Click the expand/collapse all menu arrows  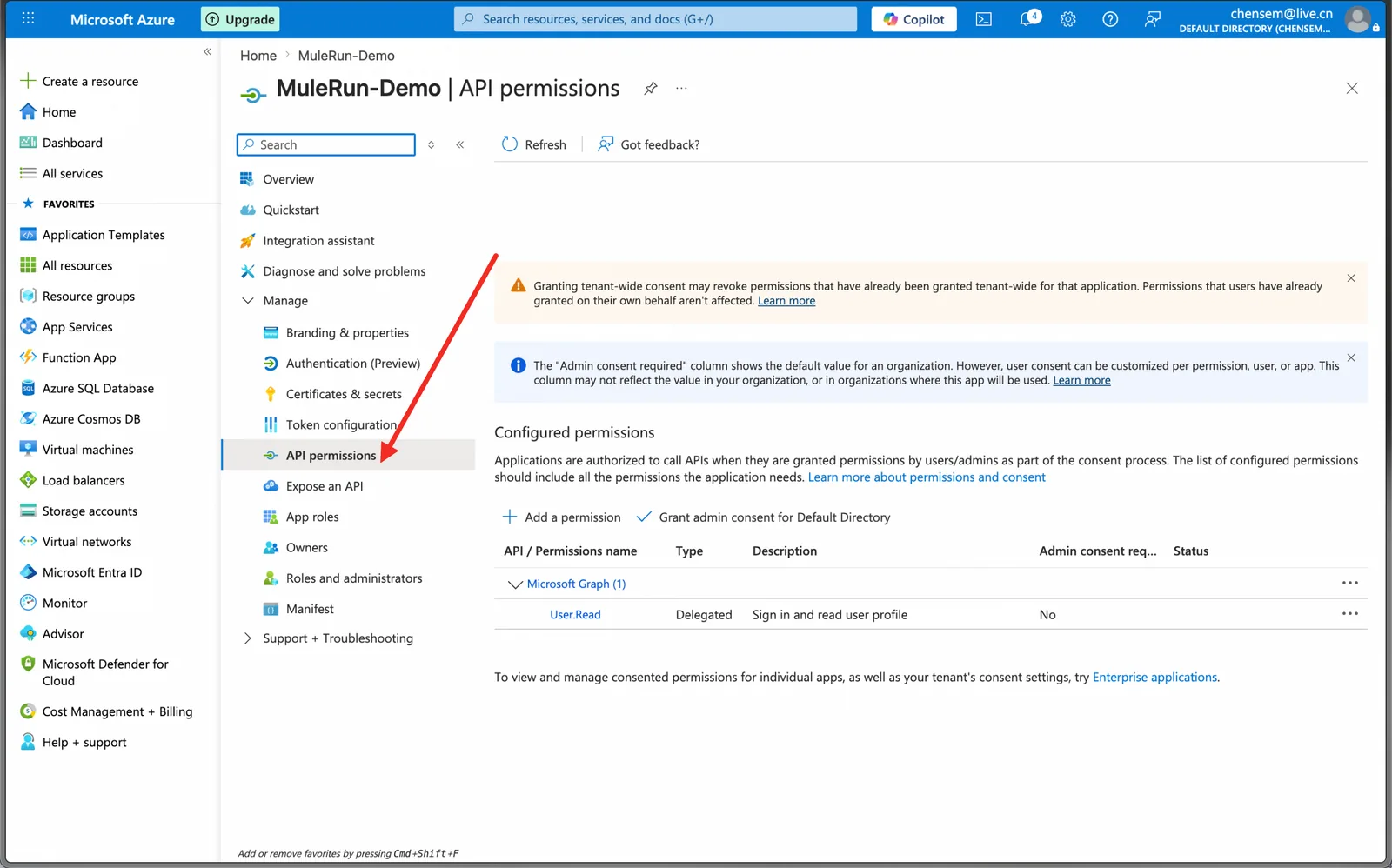(431, 144)
